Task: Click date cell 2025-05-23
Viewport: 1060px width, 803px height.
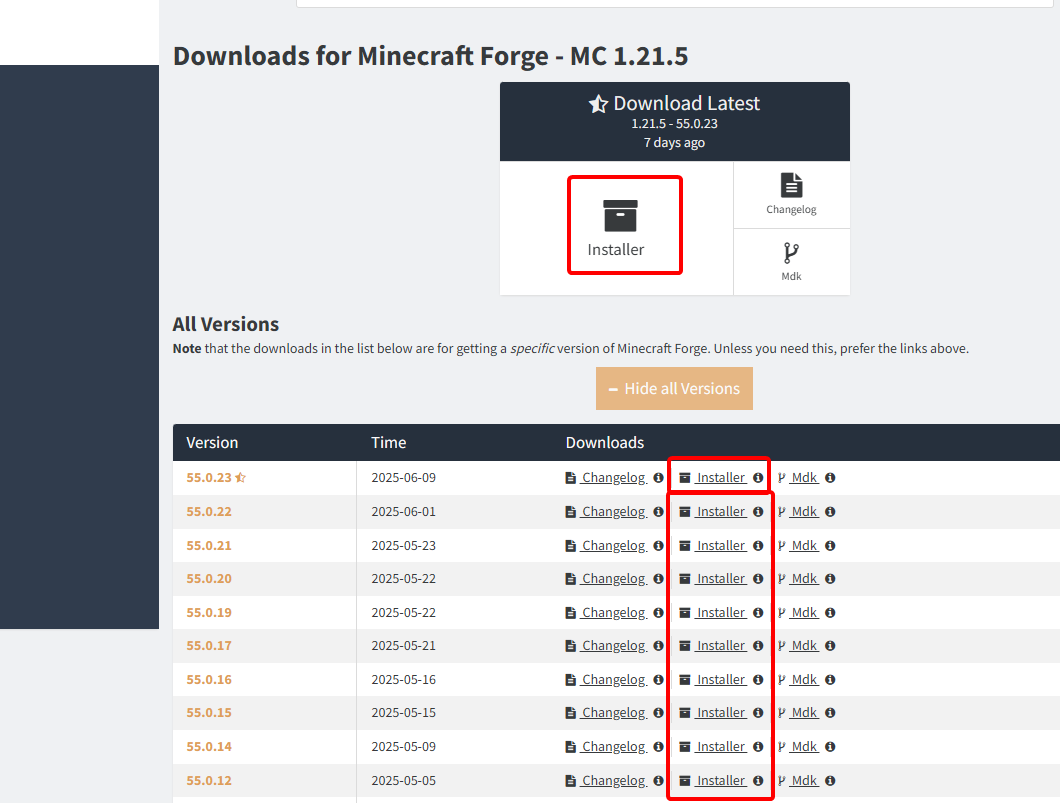Action: pyautogui.click(x=404, y=545)
